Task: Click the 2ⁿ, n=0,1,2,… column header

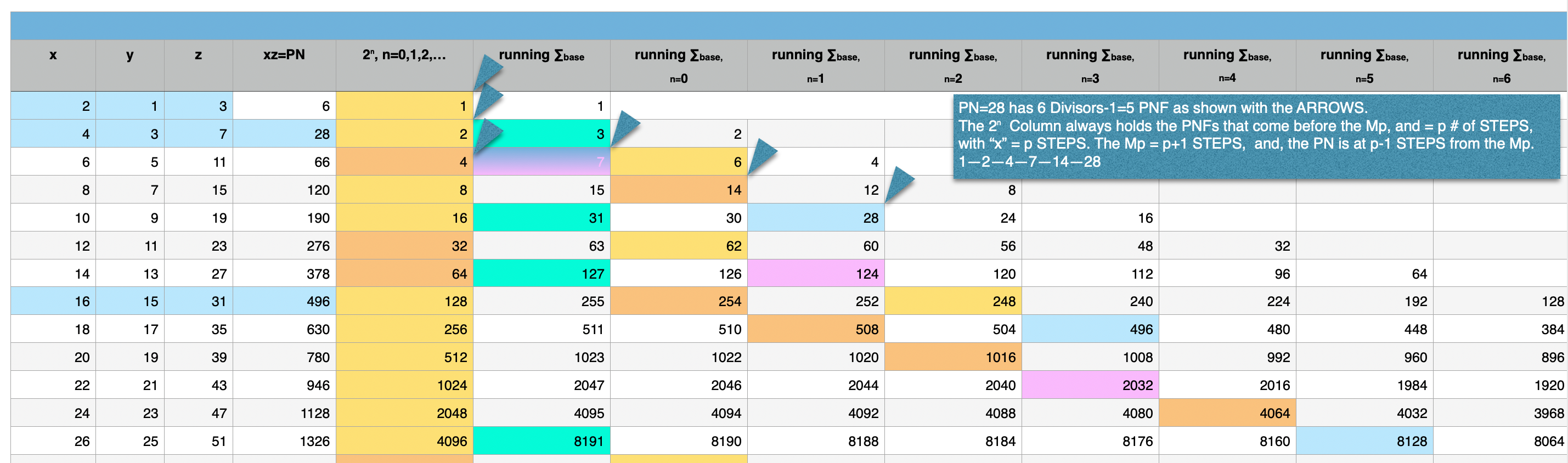Action: click(404, 55)
